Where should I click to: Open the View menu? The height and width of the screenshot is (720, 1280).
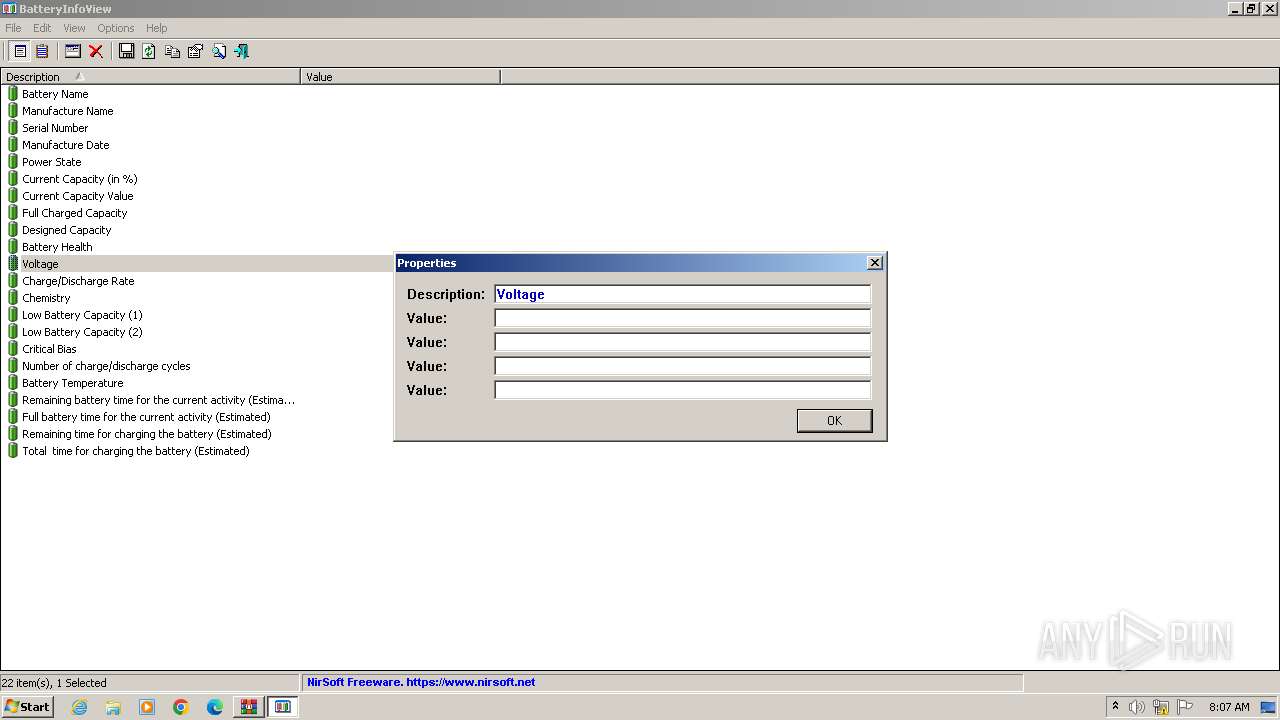(x=74, y=28)
